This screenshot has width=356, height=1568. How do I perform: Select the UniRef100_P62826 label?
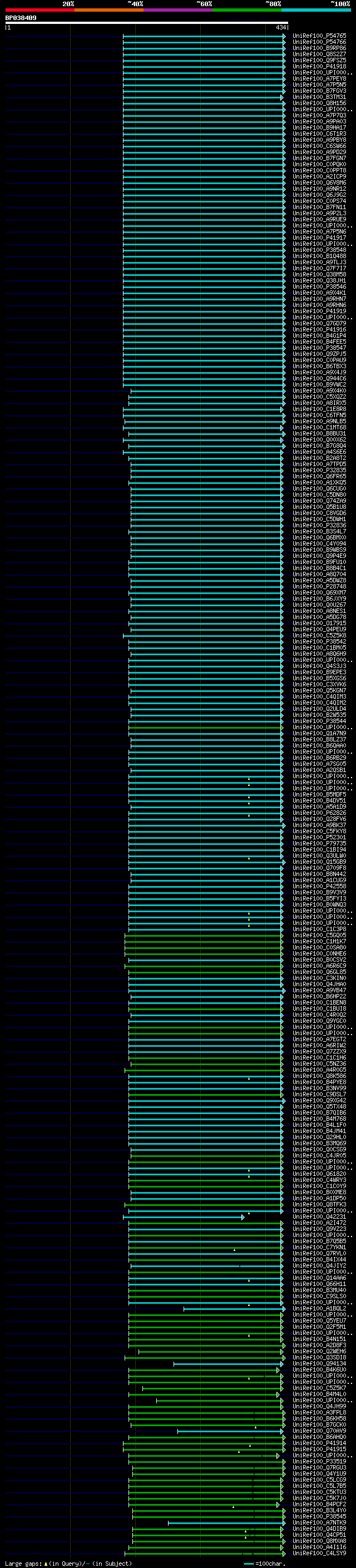tap(319, 813)
